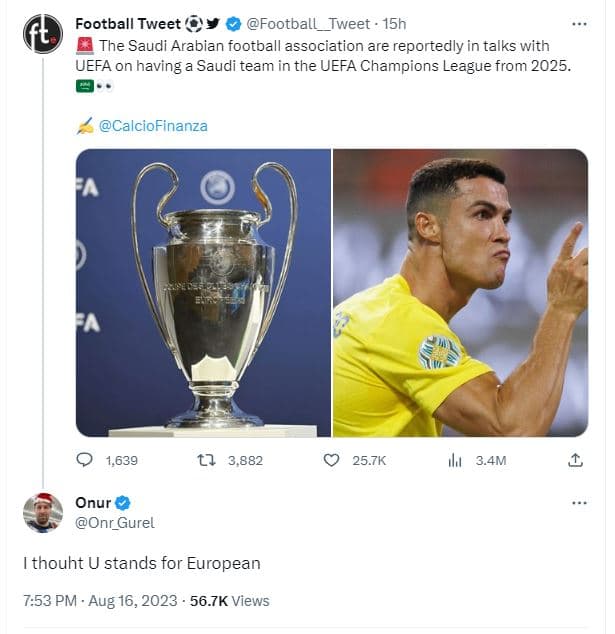Open the Champions League trophy image
Image resolution: width=615 pixels, height=634 pixels.
point(203,293)
